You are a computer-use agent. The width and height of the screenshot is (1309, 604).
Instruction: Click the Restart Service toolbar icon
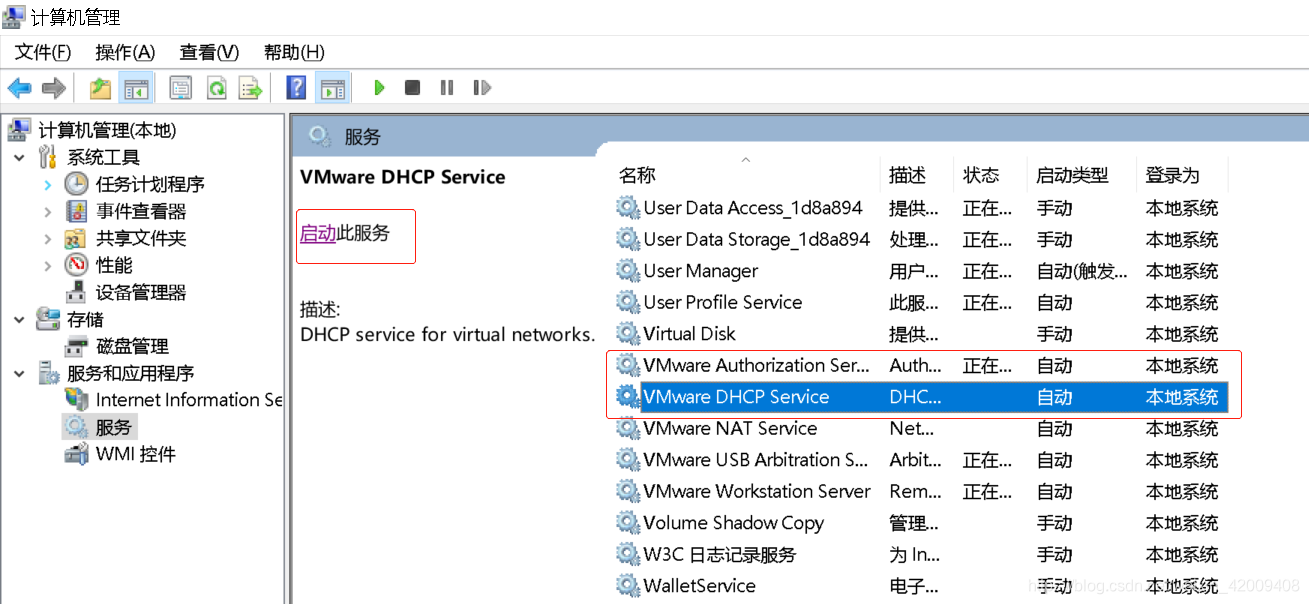(482, 88)
